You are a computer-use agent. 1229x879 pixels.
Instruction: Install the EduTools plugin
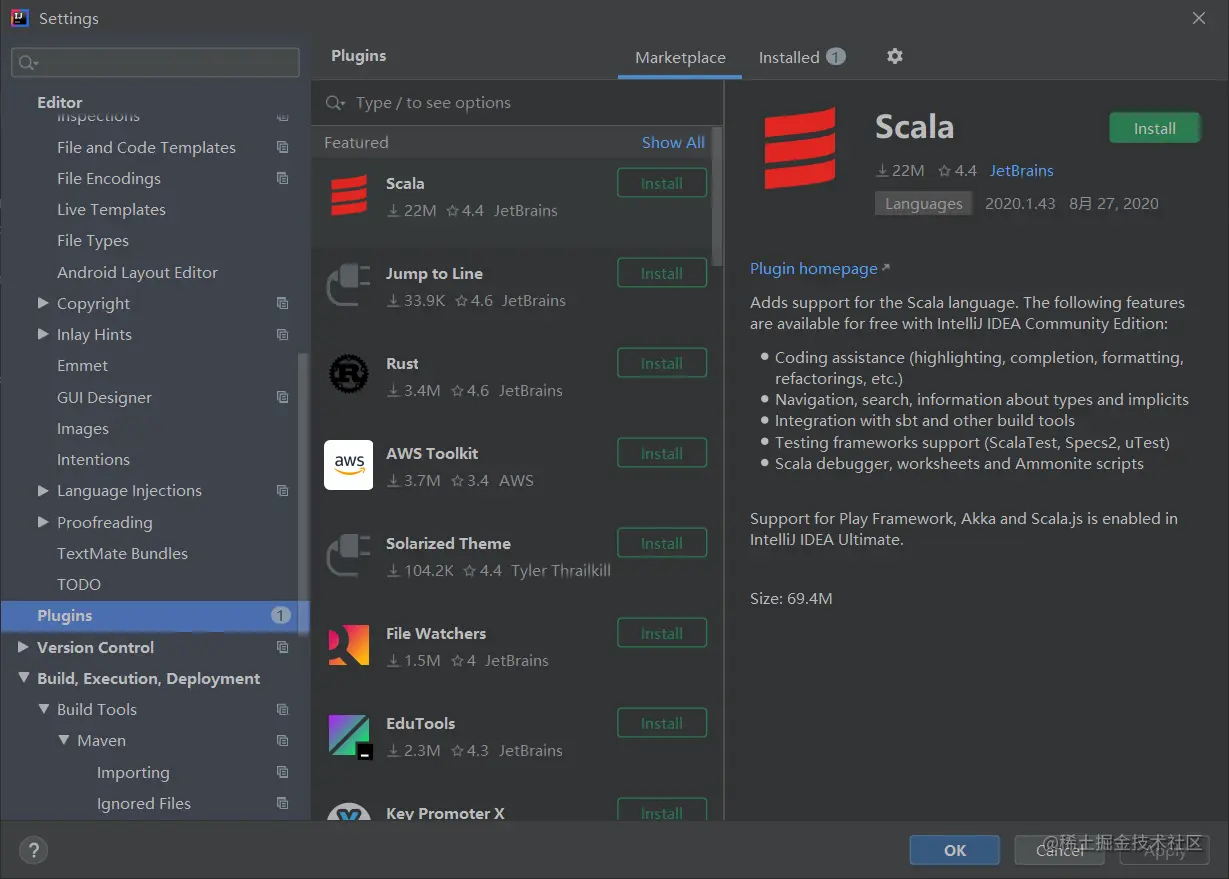(x=662, y=723)
